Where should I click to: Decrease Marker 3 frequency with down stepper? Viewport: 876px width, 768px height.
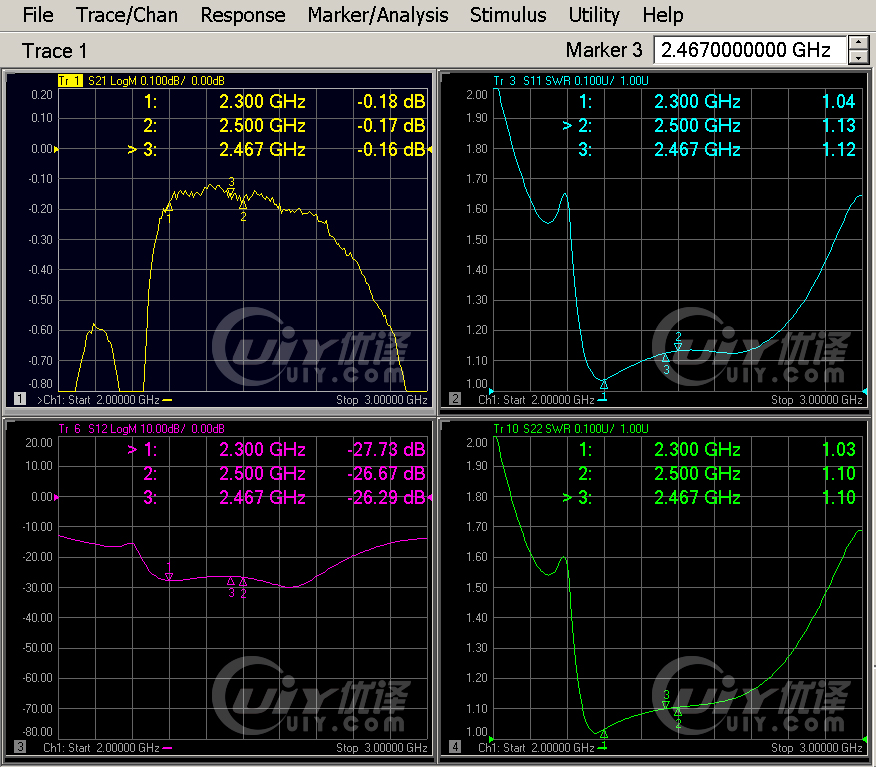(859, 57)
